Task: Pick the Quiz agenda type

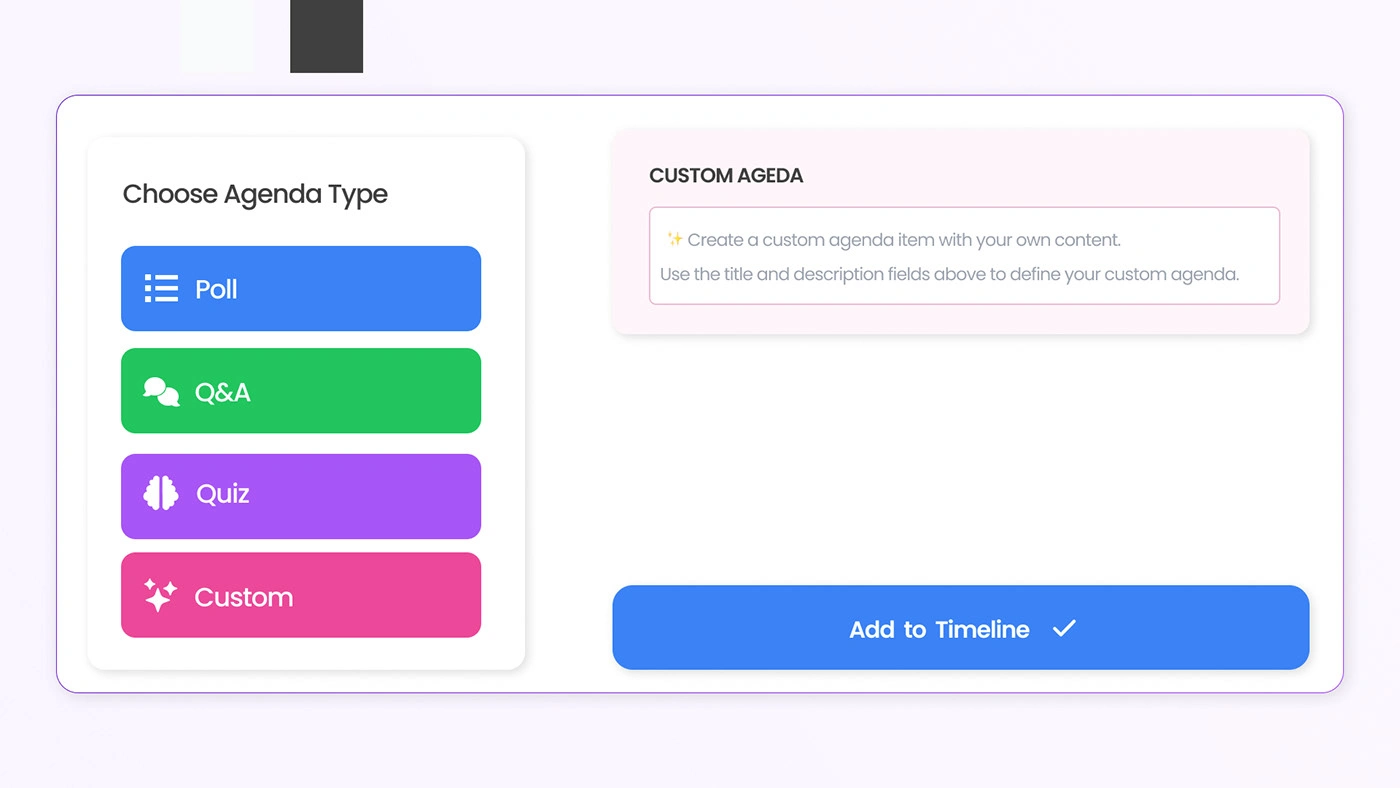Action: (300, 496)
